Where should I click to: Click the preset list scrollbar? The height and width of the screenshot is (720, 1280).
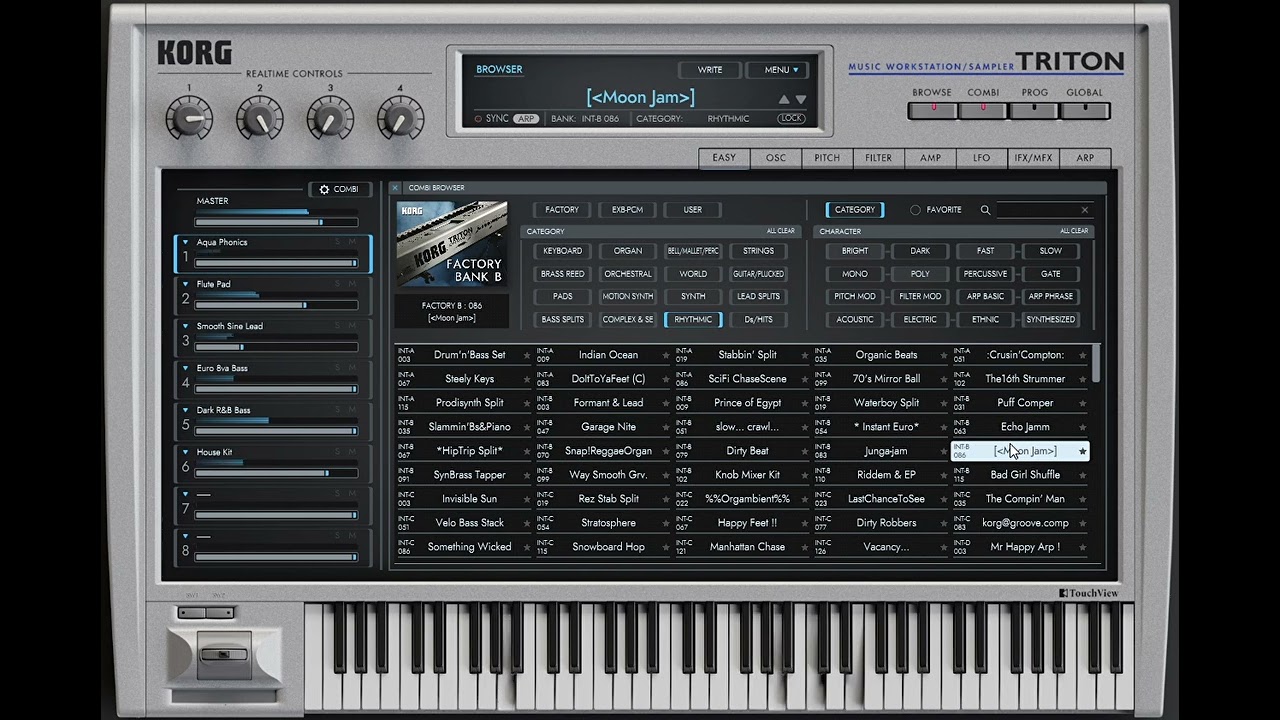(x=1096, y=362)
